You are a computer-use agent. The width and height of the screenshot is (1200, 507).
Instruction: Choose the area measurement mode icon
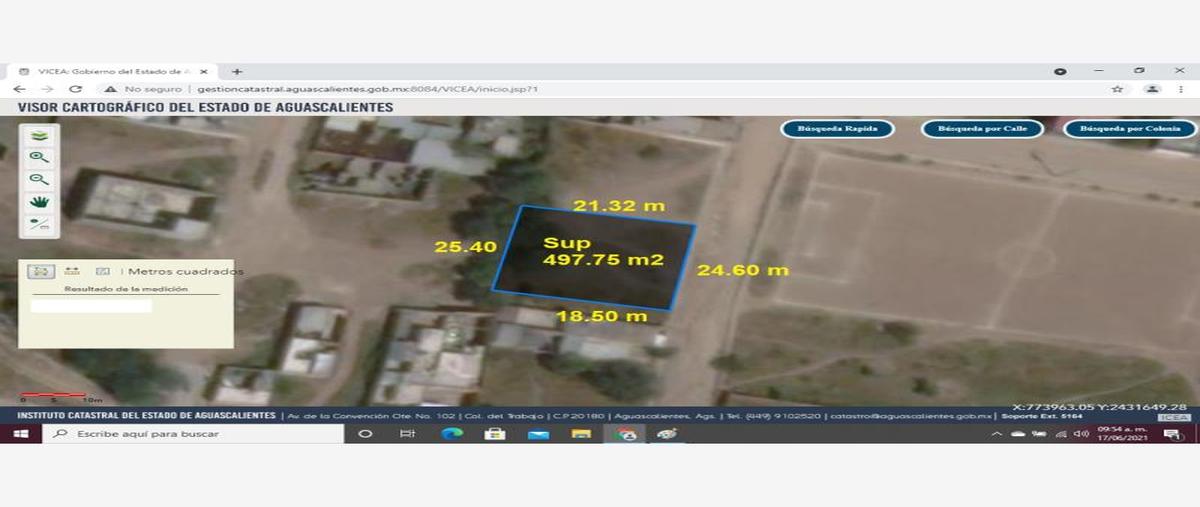pyautogui.click(x=41, y=271)
